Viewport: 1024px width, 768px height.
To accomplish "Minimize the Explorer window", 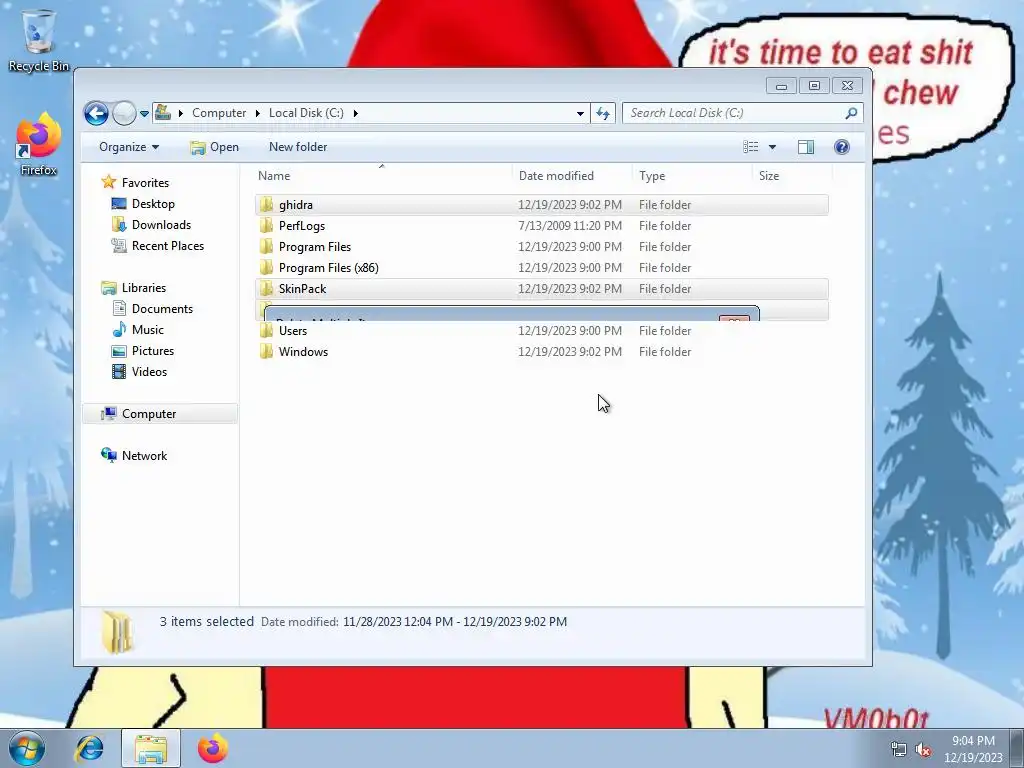I will [781, 86].
